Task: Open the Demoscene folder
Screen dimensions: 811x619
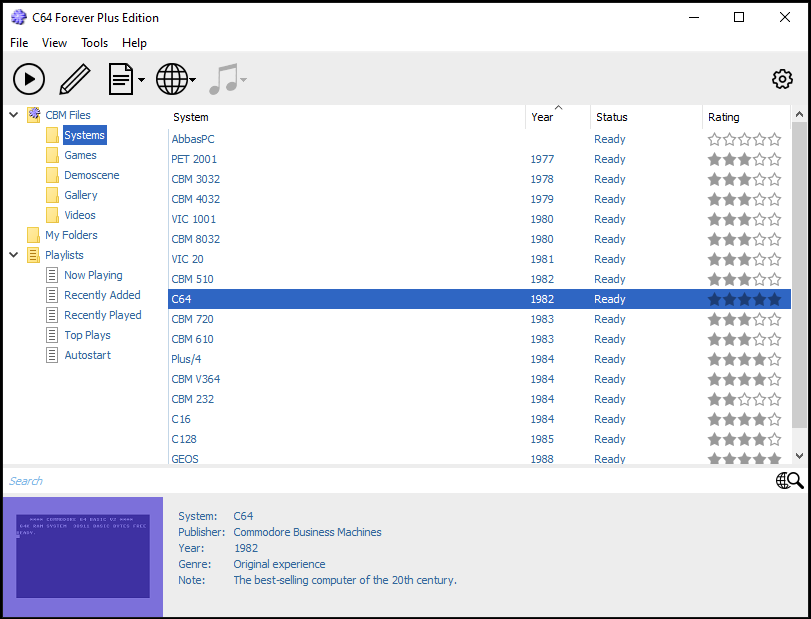Action: tap(92, 175)
